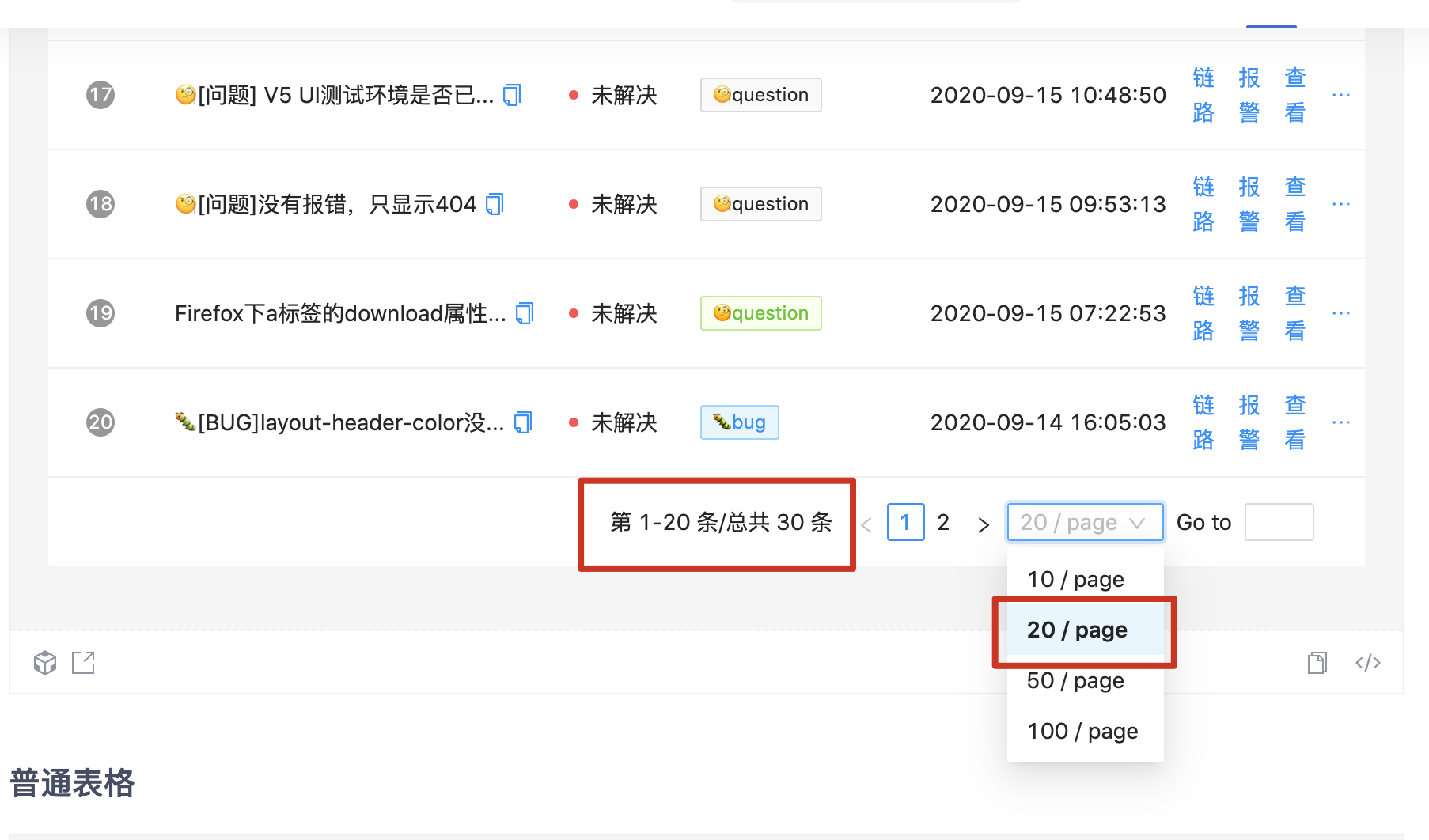Navigate to page 2
Image resolution: width=1429 pixels, height=840 pixels.
pyautogui.click(x=943, y=522)
